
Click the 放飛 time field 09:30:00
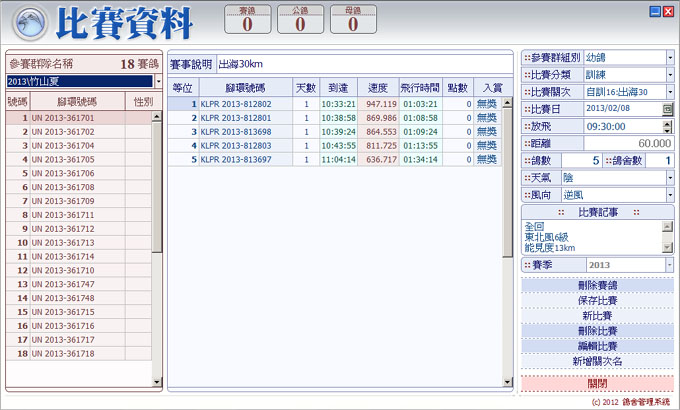point(624,126)
